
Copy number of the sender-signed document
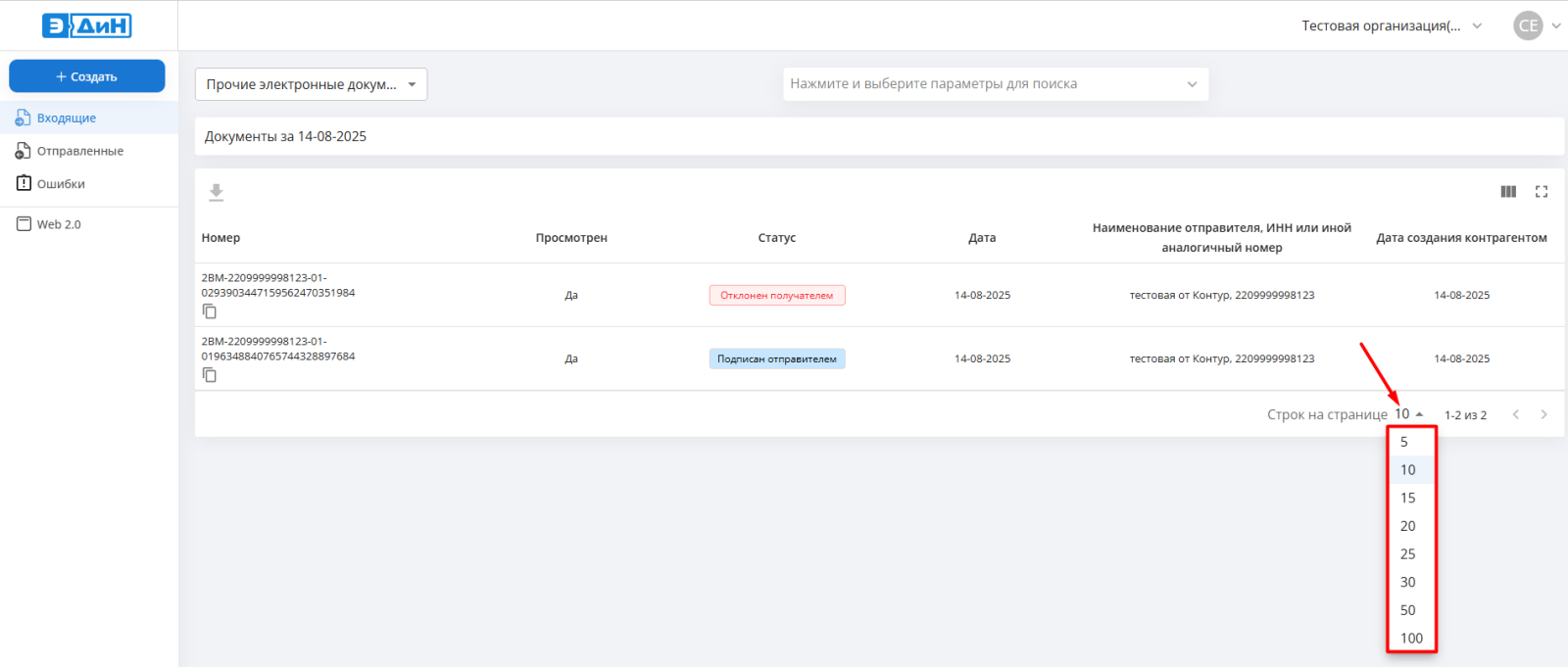[x=210, y=375]
